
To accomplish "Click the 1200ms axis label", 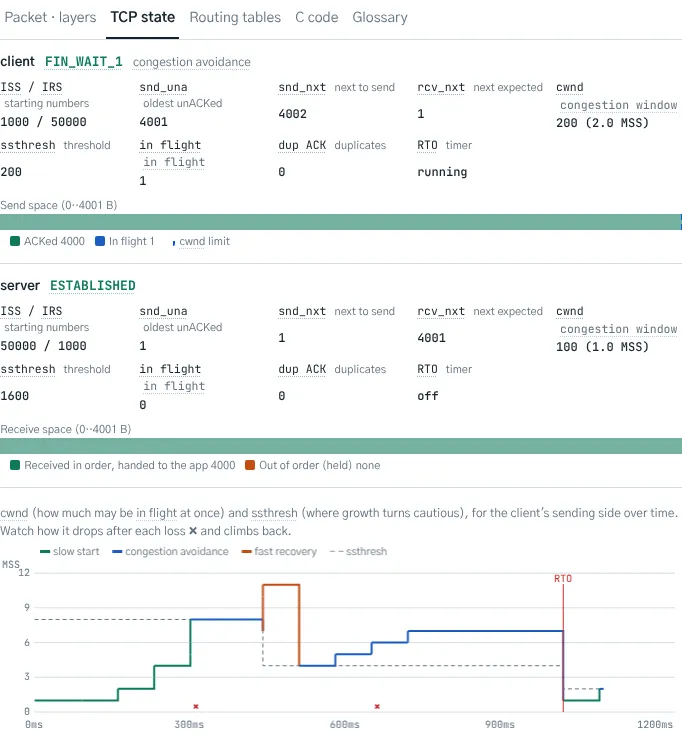I will click(x=655, y=725).
